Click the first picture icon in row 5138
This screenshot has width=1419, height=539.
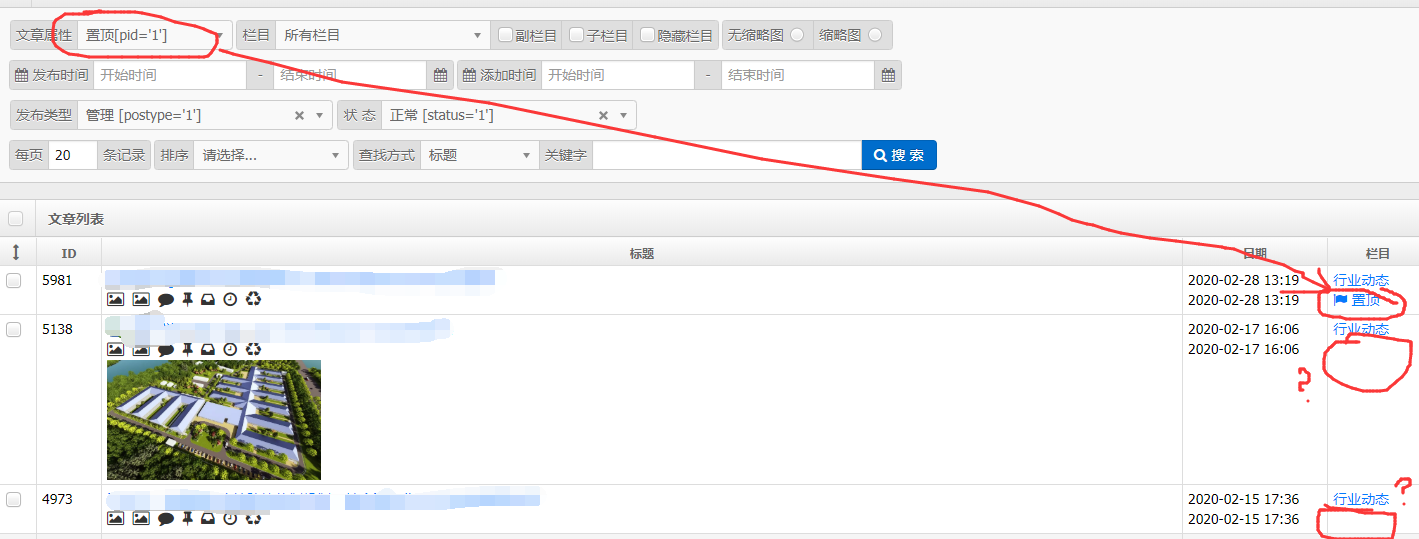pos(116,349)
